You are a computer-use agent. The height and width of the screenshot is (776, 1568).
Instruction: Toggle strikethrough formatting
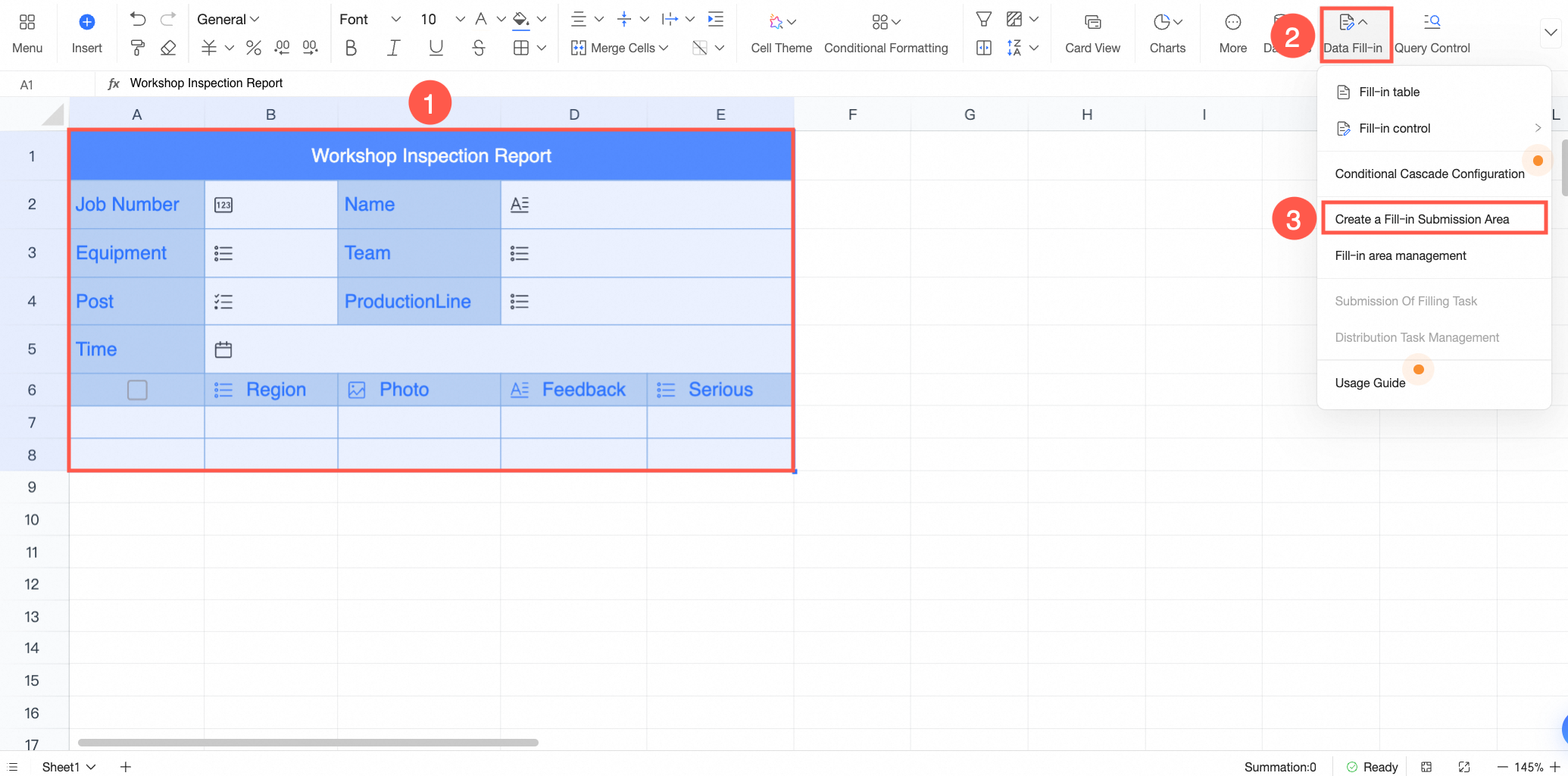click(x=478, y=48)
